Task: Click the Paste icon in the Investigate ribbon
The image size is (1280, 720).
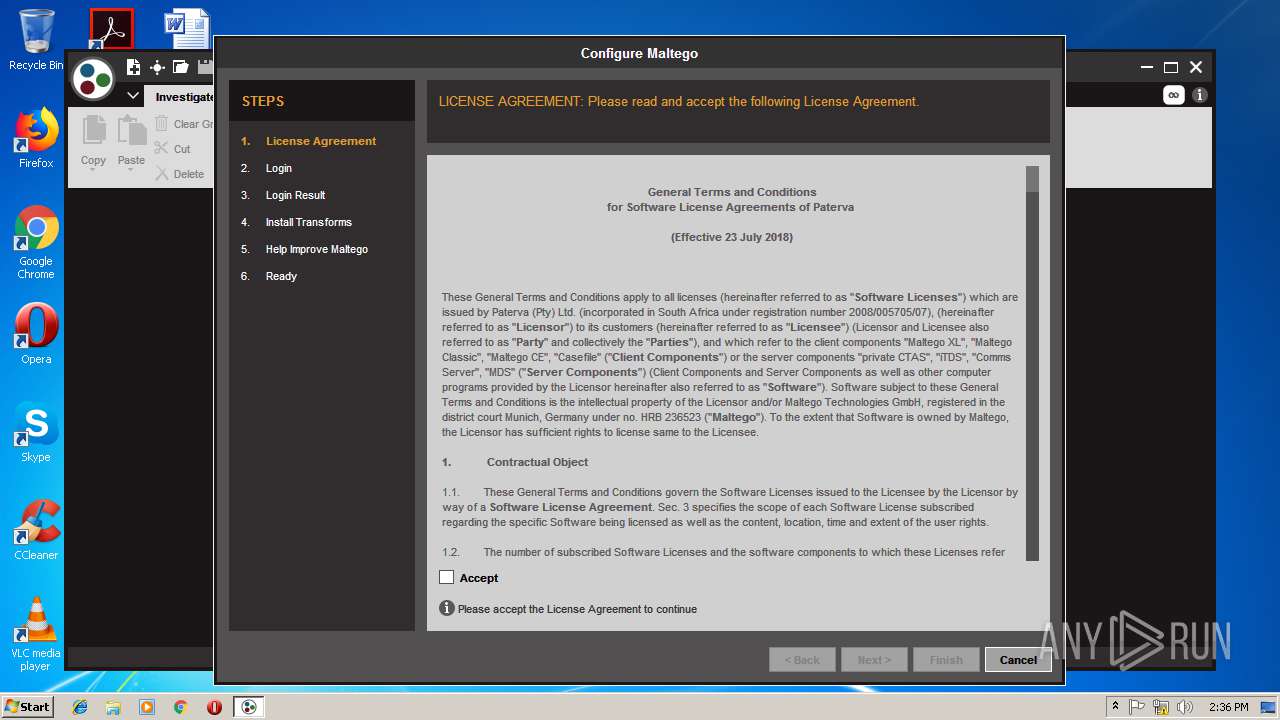Action: click(131, 131)
